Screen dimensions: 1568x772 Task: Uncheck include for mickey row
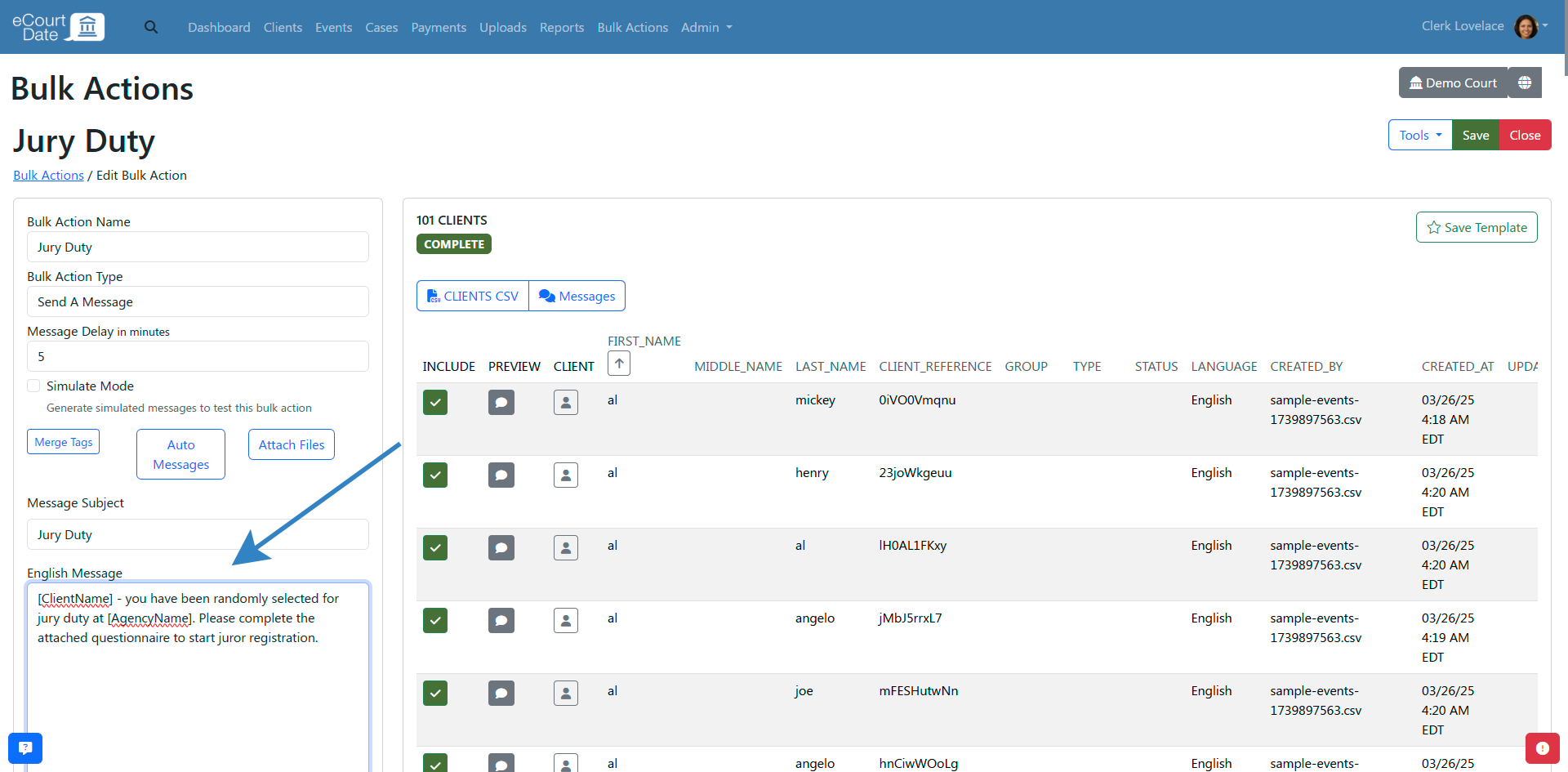pos(435,402)
